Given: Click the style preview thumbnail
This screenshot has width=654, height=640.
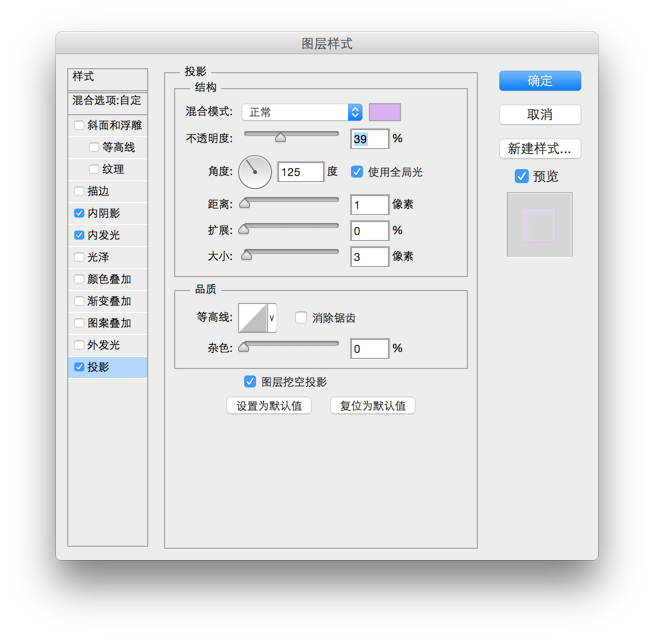Looking at the screenshot, I should 540,225.
